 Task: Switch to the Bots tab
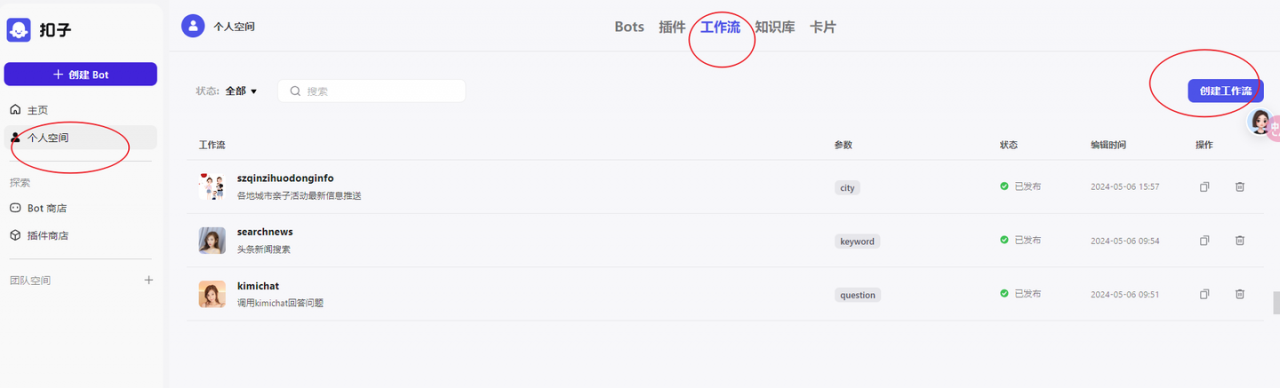629,27
